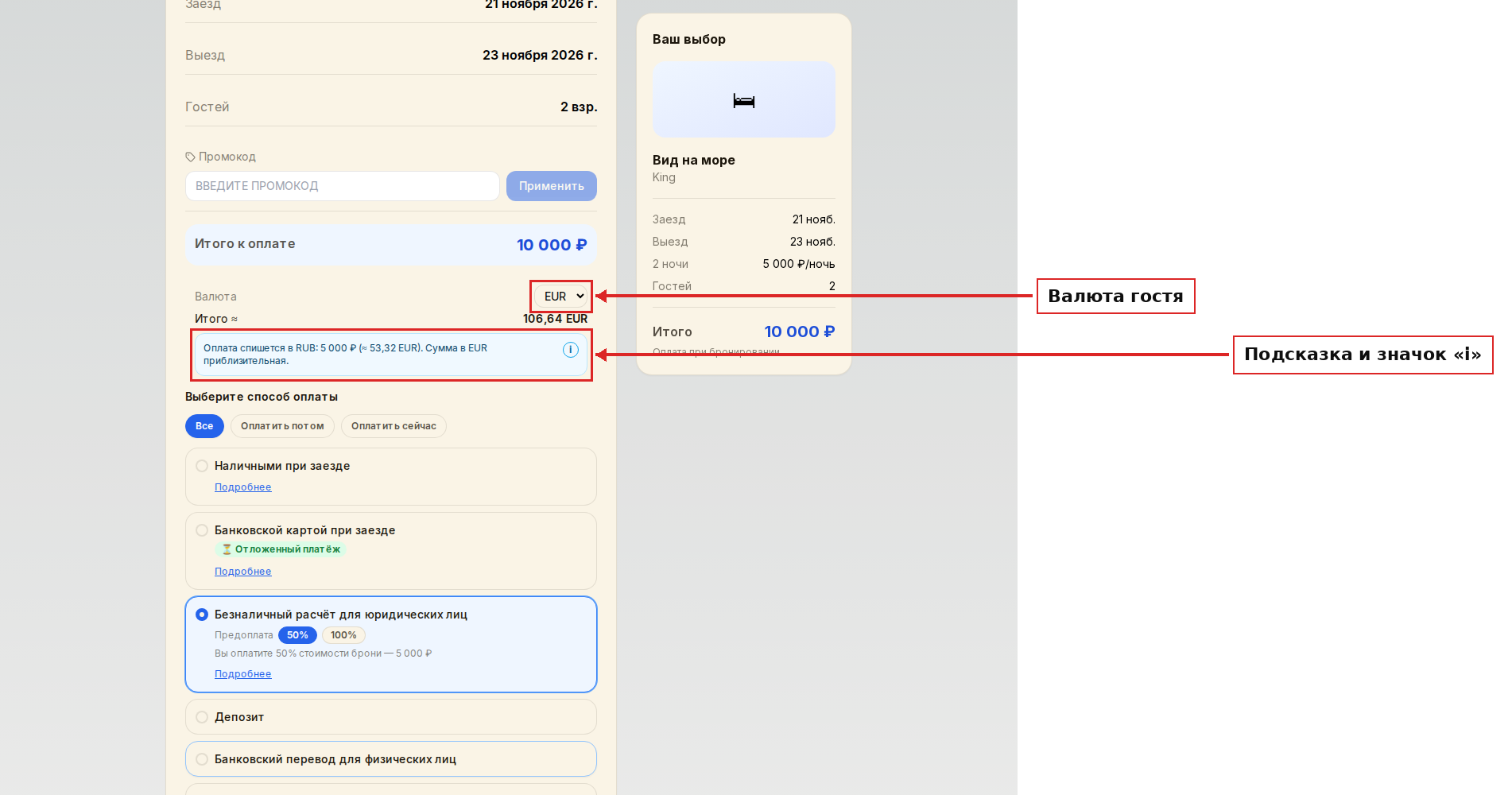Click the 10 000 ₽ total in Итого к оплате

552,245
